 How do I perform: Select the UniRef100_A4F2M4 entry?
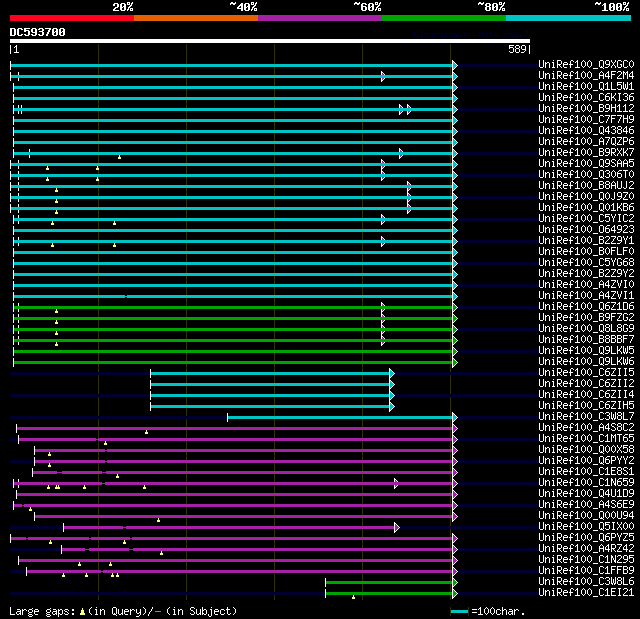click(586, 75)
